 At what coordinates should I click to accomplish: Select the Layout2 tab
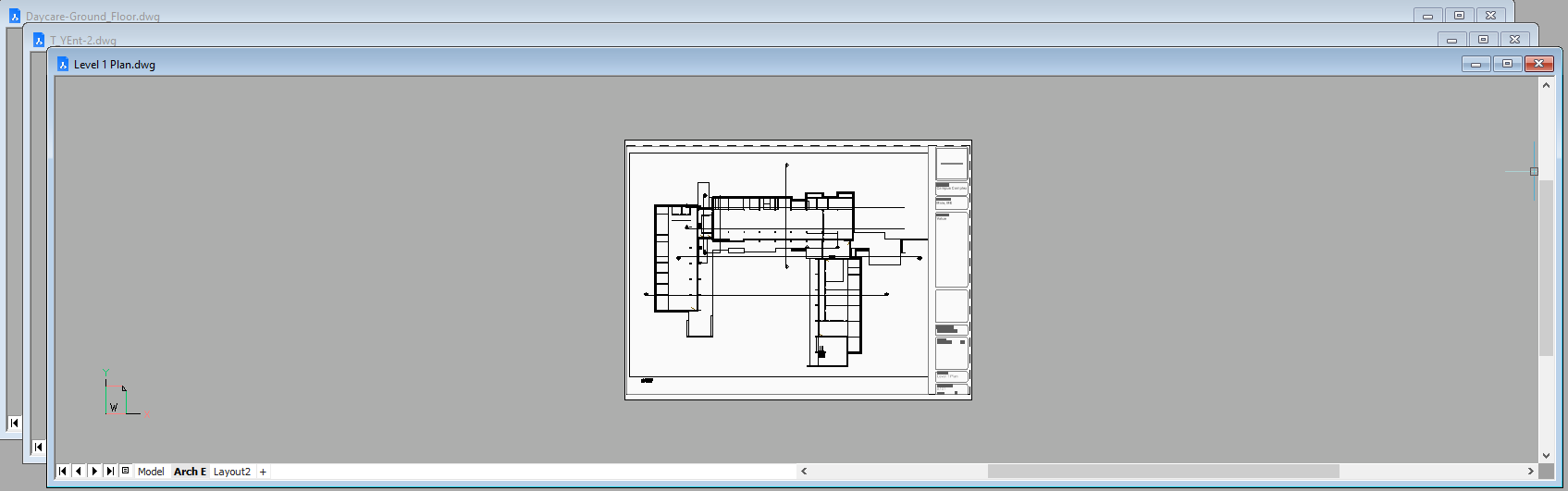[231, 472]
